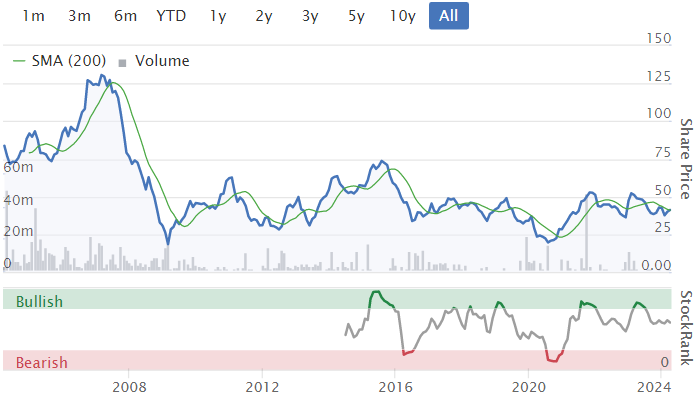
Task: Switch chart to 6m range
Action: click(125, 16)
